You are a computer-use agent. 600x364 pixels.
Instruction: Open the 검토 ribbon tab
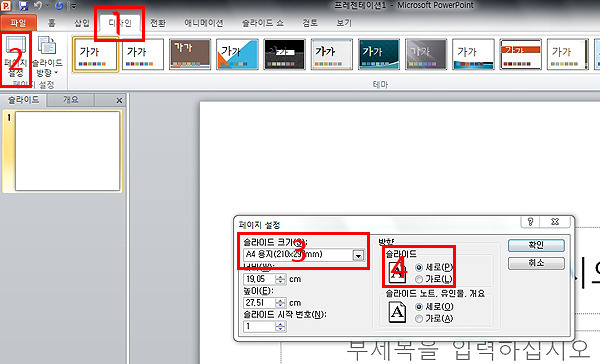pyautogui.click(x=310, y=23)
